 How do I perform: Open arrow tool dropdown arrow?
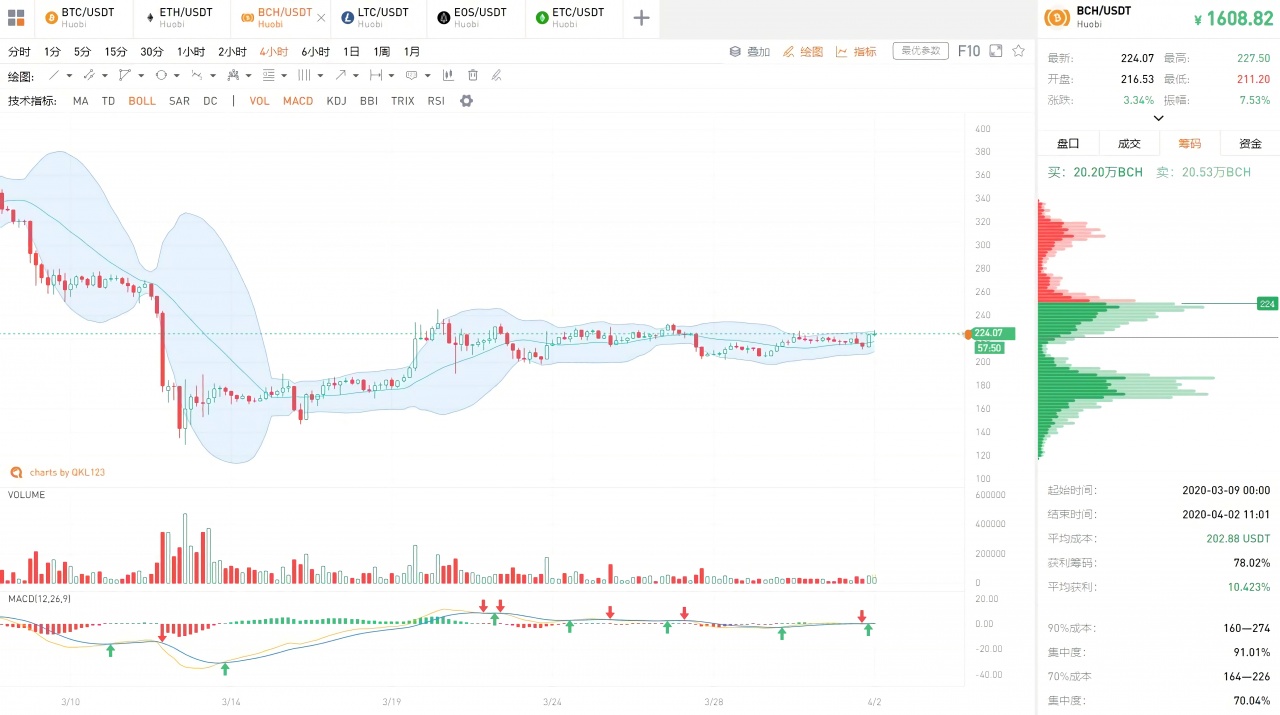pyautogui.click(x=356, y=76)
